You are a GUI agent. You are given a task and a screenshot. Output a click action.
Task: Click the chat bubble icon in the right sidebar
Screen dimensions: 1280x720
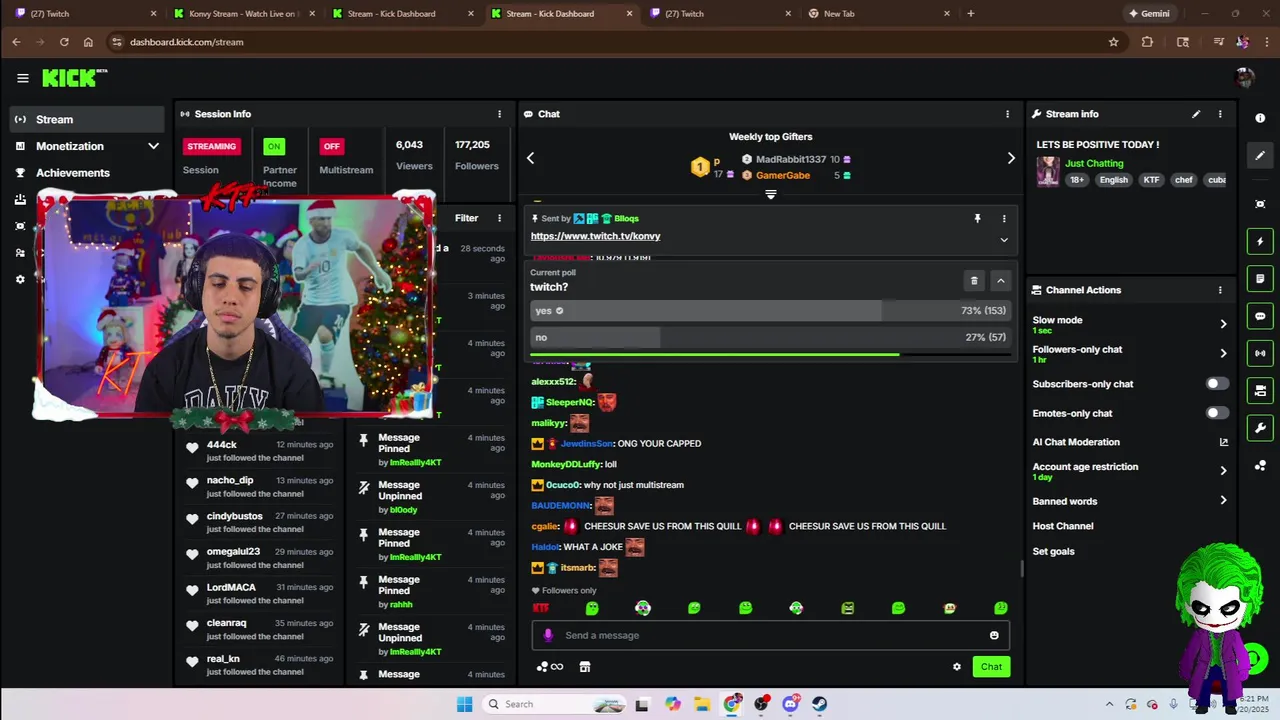tap(1260, 316)
